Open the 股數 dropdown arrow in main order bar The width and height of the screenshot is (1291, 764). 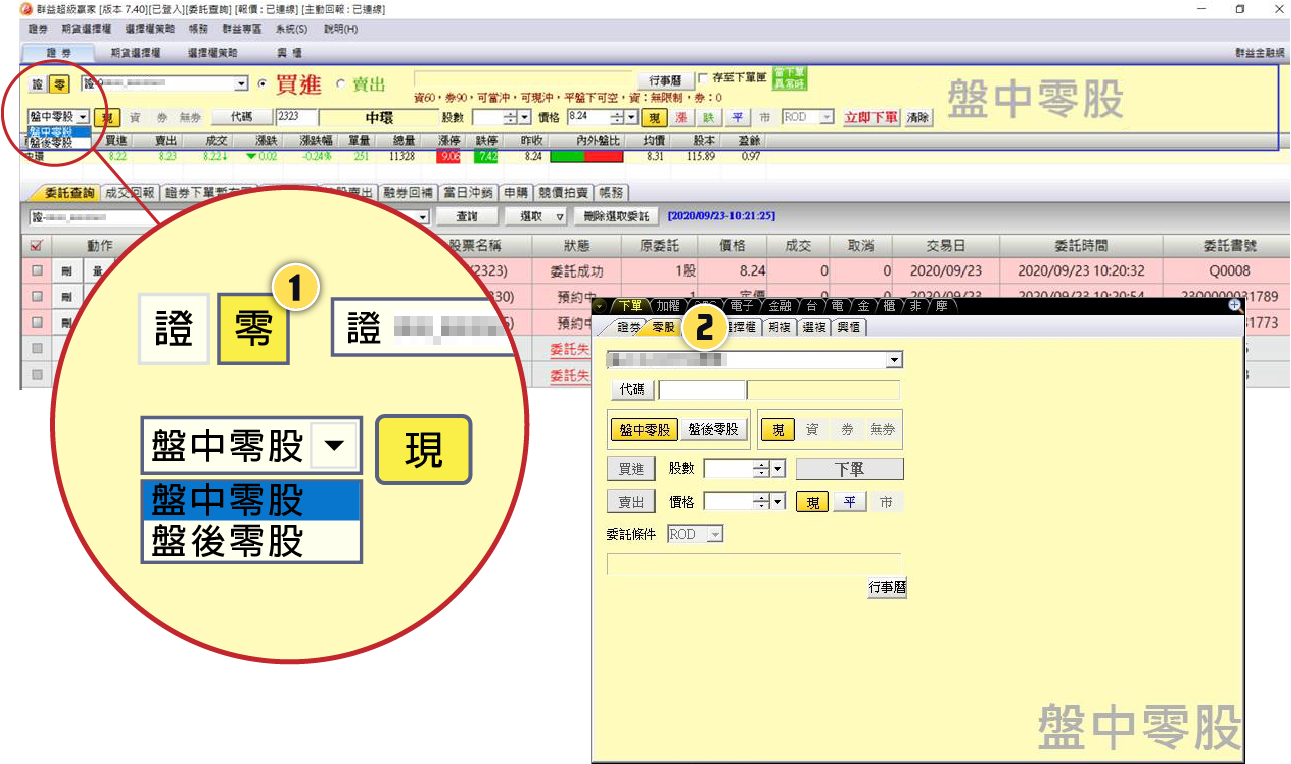[x=525, y=117]
